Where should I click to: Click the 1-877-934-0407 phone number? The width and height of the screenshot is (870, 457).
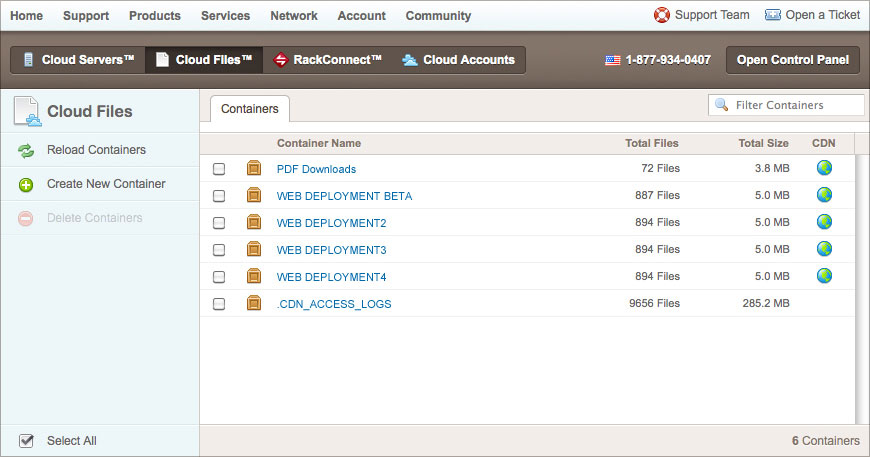point(668,60)
